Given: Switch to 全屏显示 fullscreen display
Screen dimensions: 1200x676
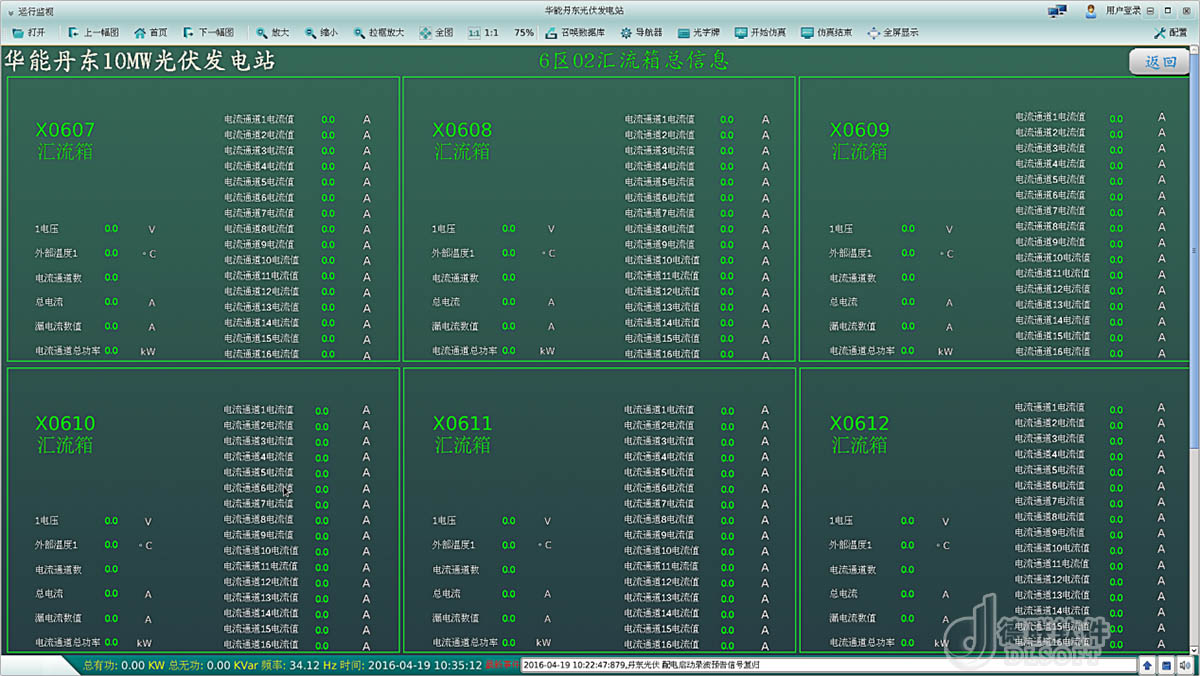Looking at the screenshot, I should point(893,33).
